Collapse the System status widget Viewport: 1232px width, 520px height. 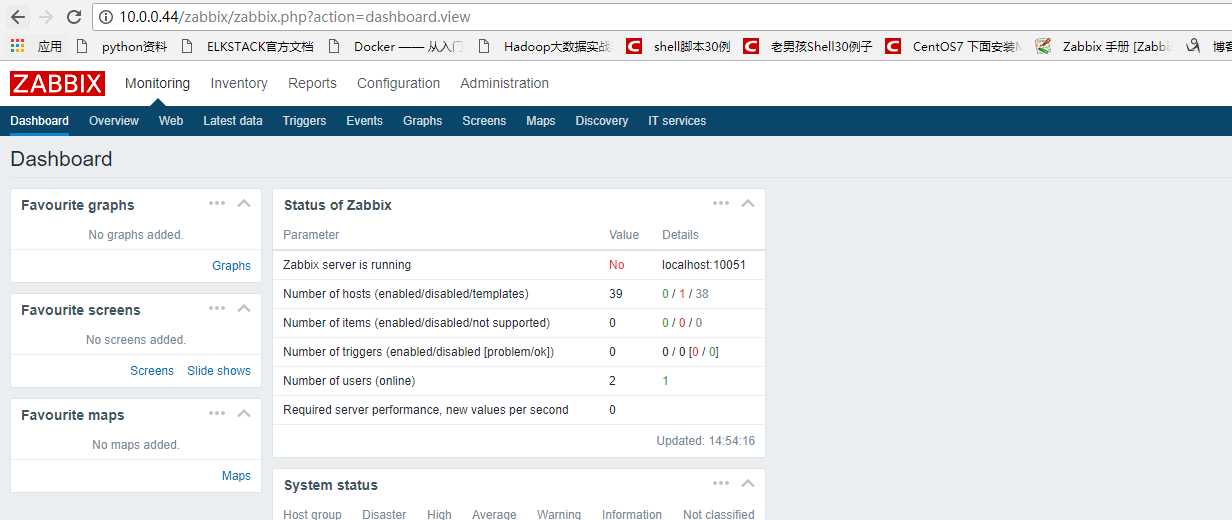point(748,483)
